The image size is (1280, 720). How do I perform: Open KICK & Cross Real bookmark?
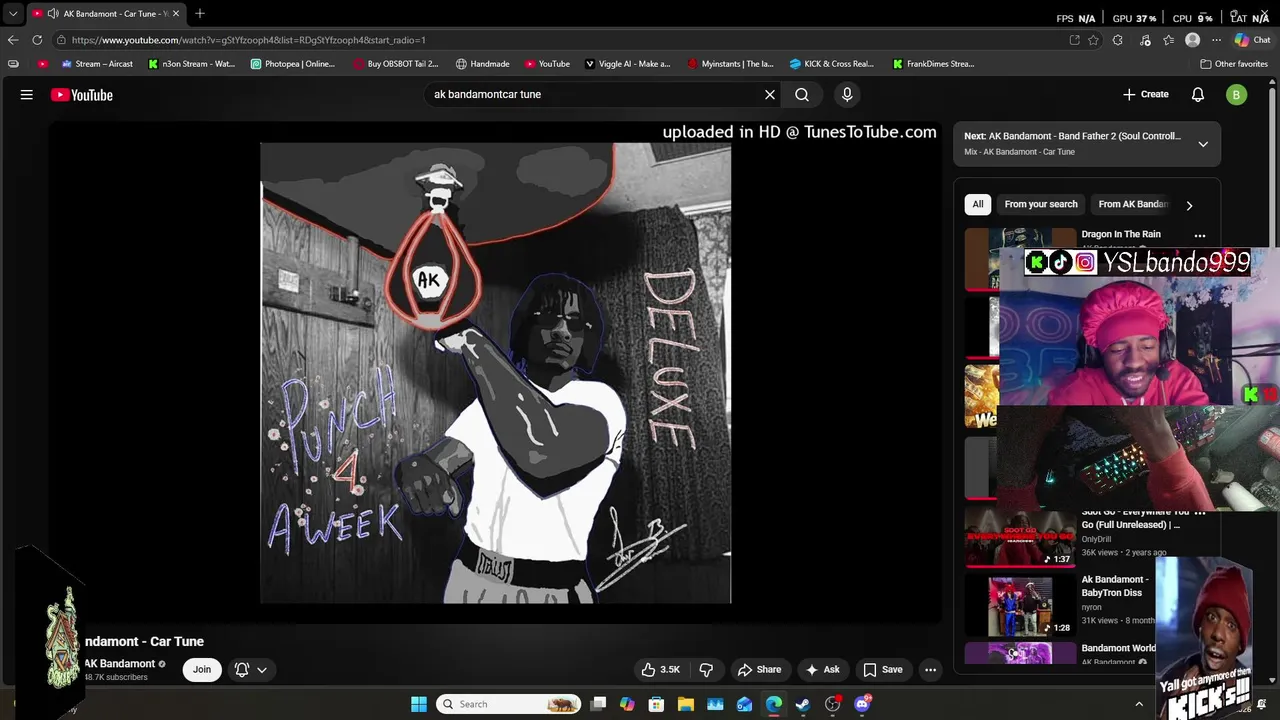pos(832,64)
